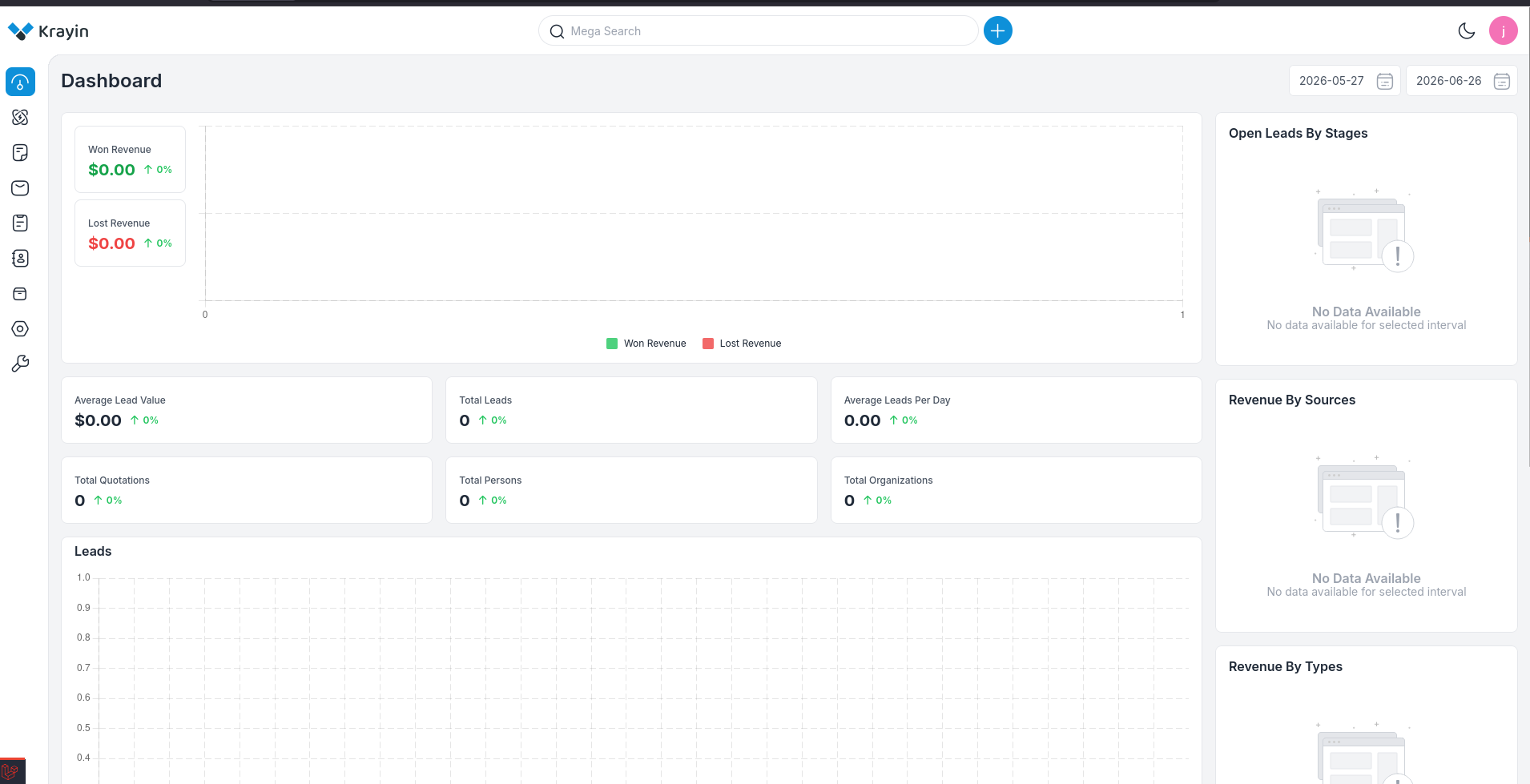
Task: Open the Contacts sidebar icon
Action: 20,258
